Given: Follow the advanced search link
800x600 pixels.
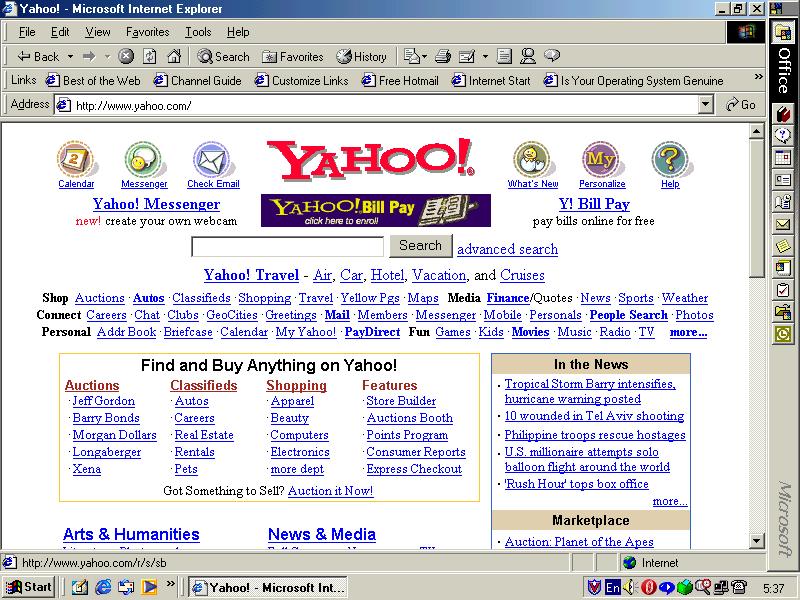Looking at the screenshot, I should 507,249.
